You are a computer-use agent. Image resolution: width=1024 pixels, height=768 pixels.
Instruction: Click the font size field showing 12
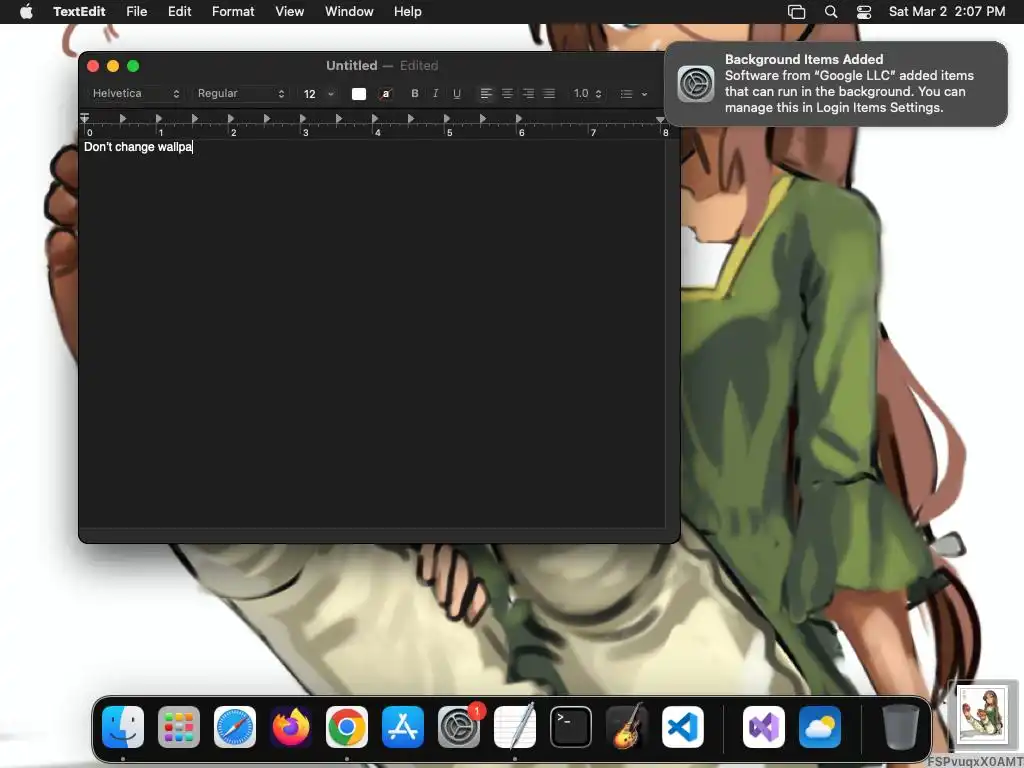pyautogui.click(x=311, y=94)
